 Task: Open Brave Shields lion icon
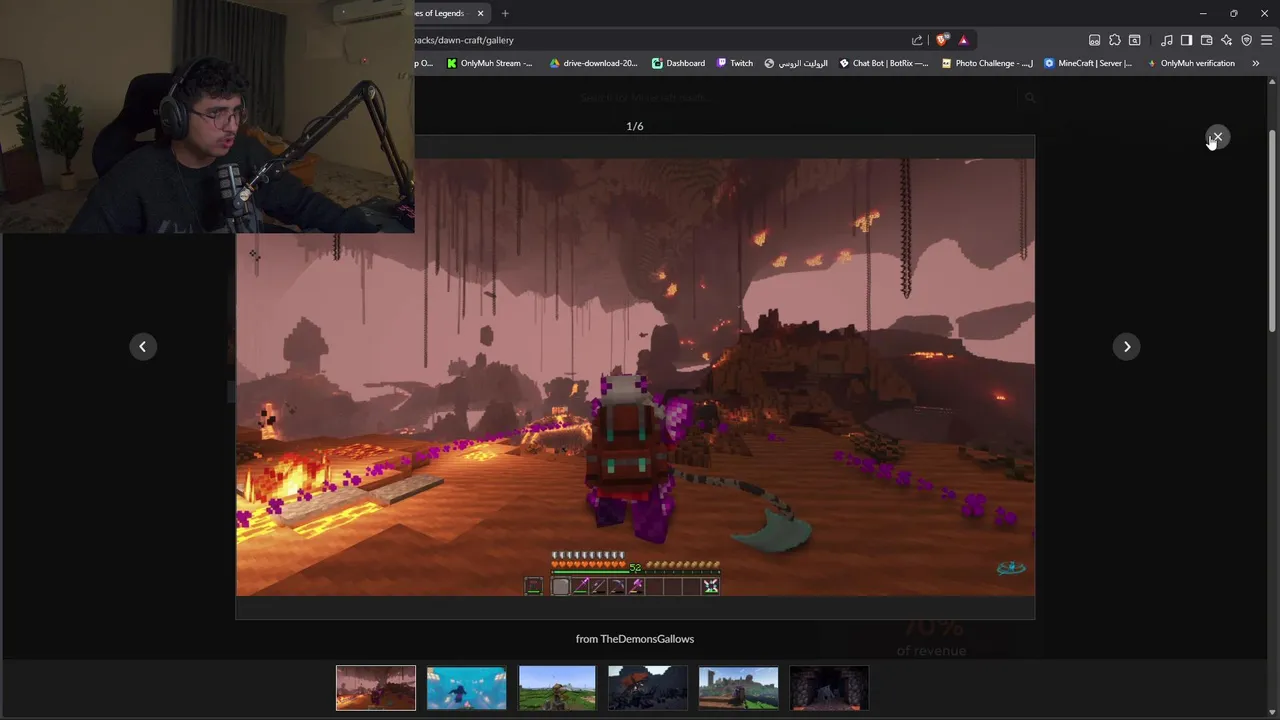click(942, 40)
